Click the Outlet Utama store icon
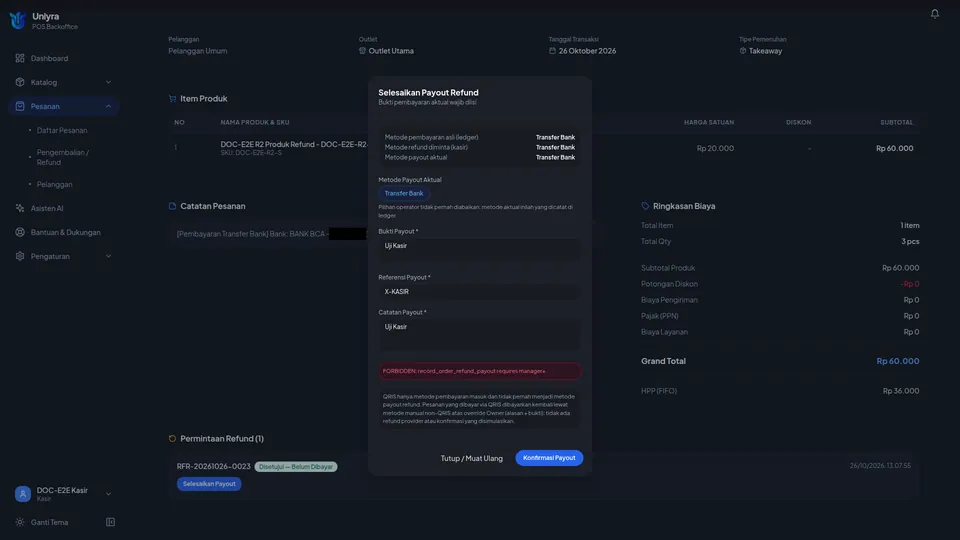Image resolution: width=960 pixels, height=540 pixels. [362, 51]
